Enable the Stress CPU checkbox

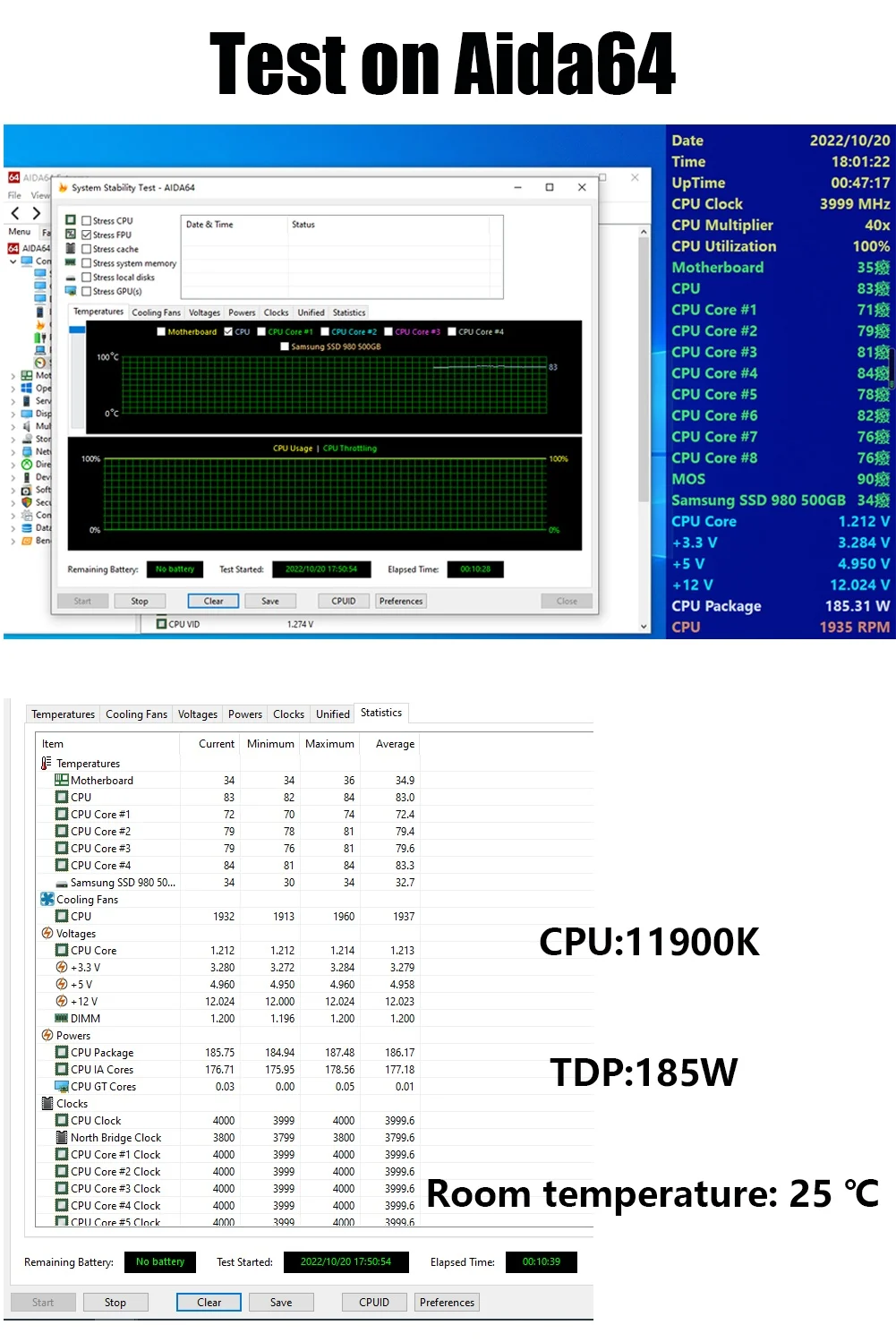86,220
